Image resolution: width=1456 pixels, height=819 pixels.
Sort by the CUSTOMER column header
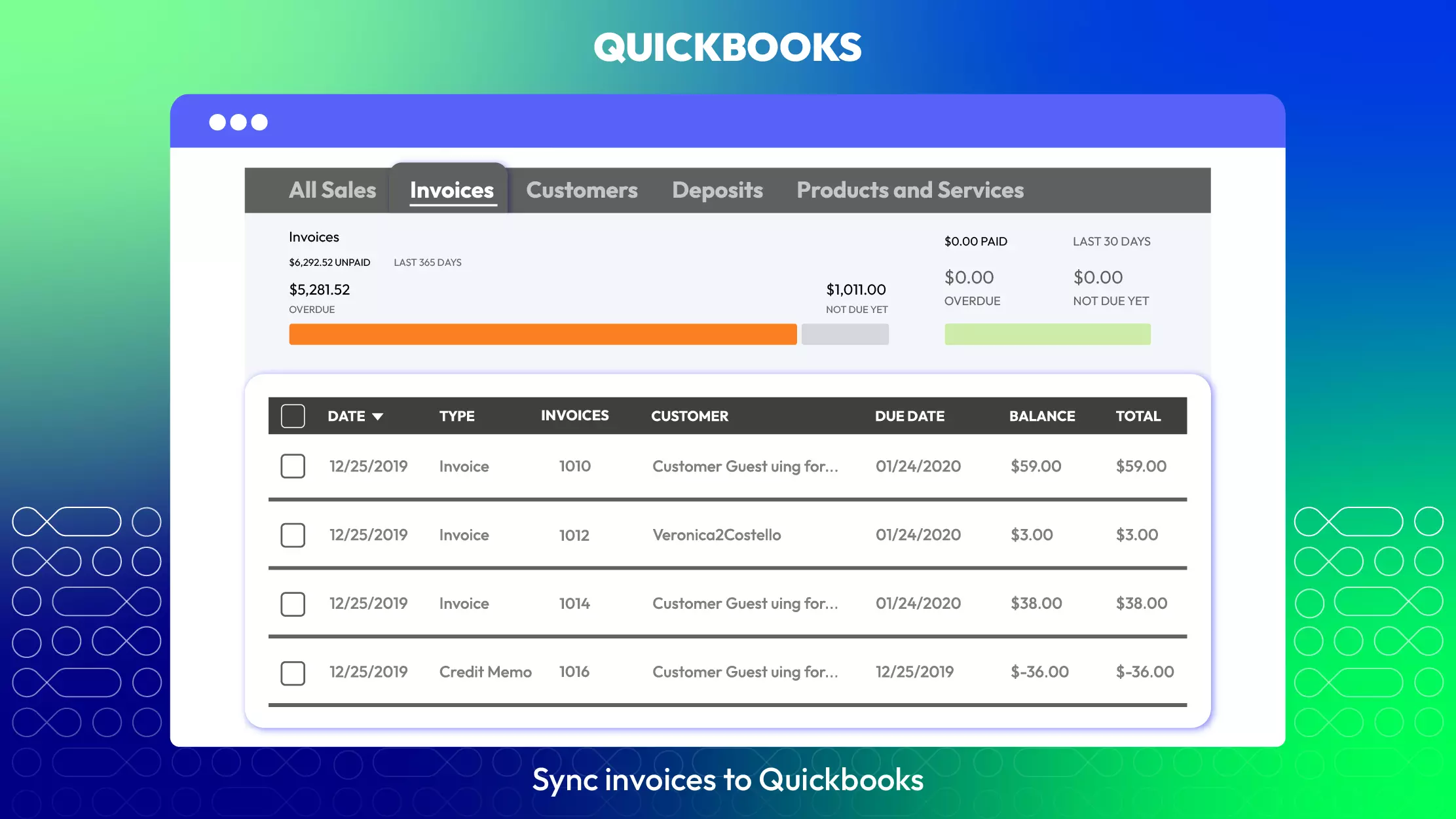690,416
